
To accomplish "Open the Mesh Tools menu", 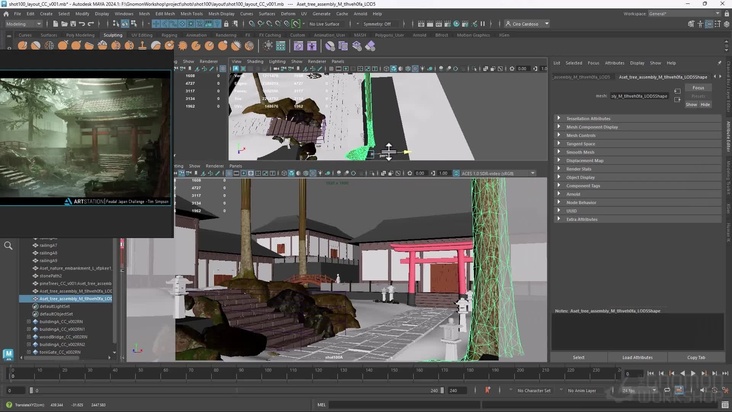I will pos(191,14).
